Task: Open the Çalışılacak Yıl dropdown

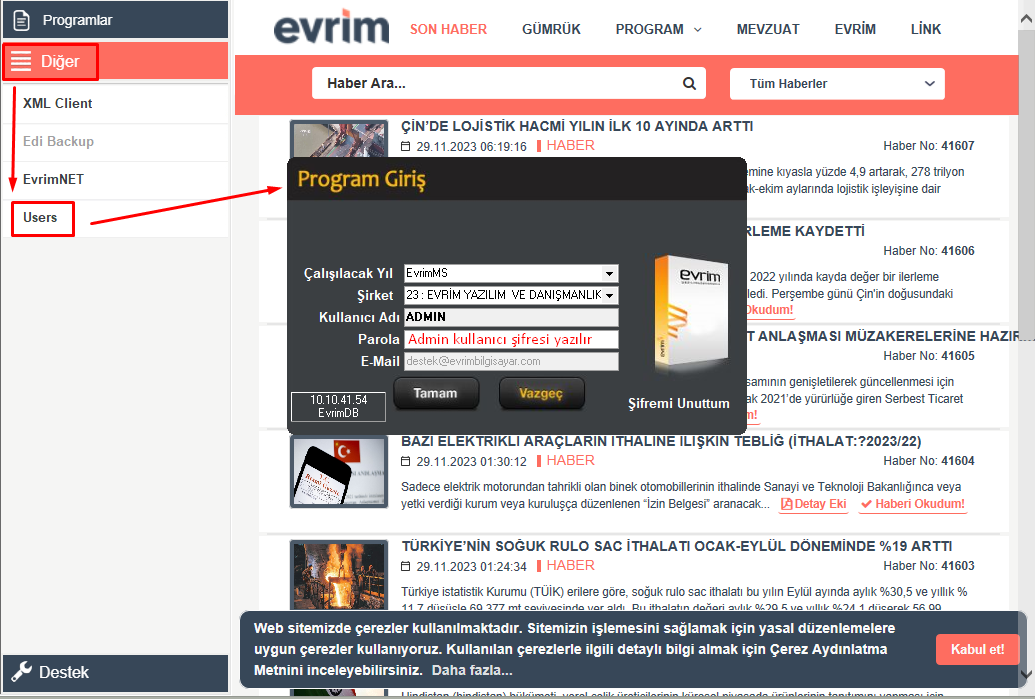Action: point(511,273)
